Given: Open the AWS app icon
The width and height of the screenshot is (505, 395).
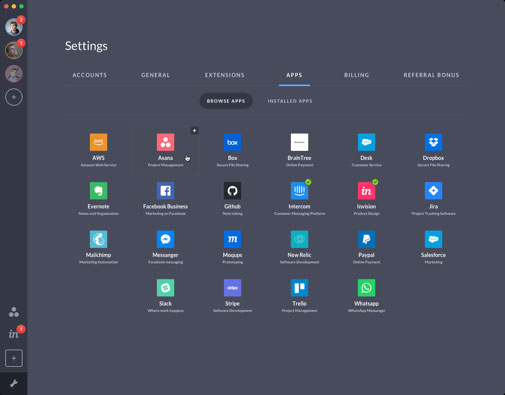Looking at the screenshot, I should coord(98,142).
